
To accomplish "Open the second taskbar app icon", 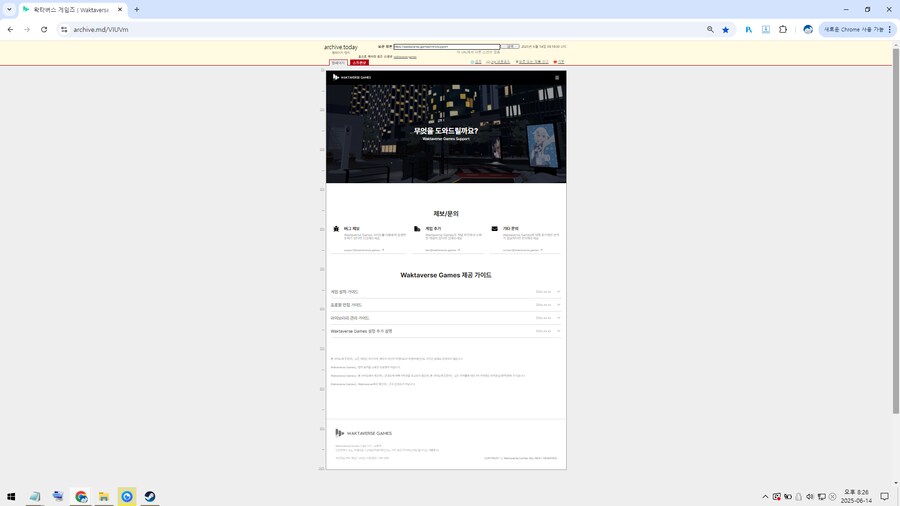I will [x=58, y=496].
